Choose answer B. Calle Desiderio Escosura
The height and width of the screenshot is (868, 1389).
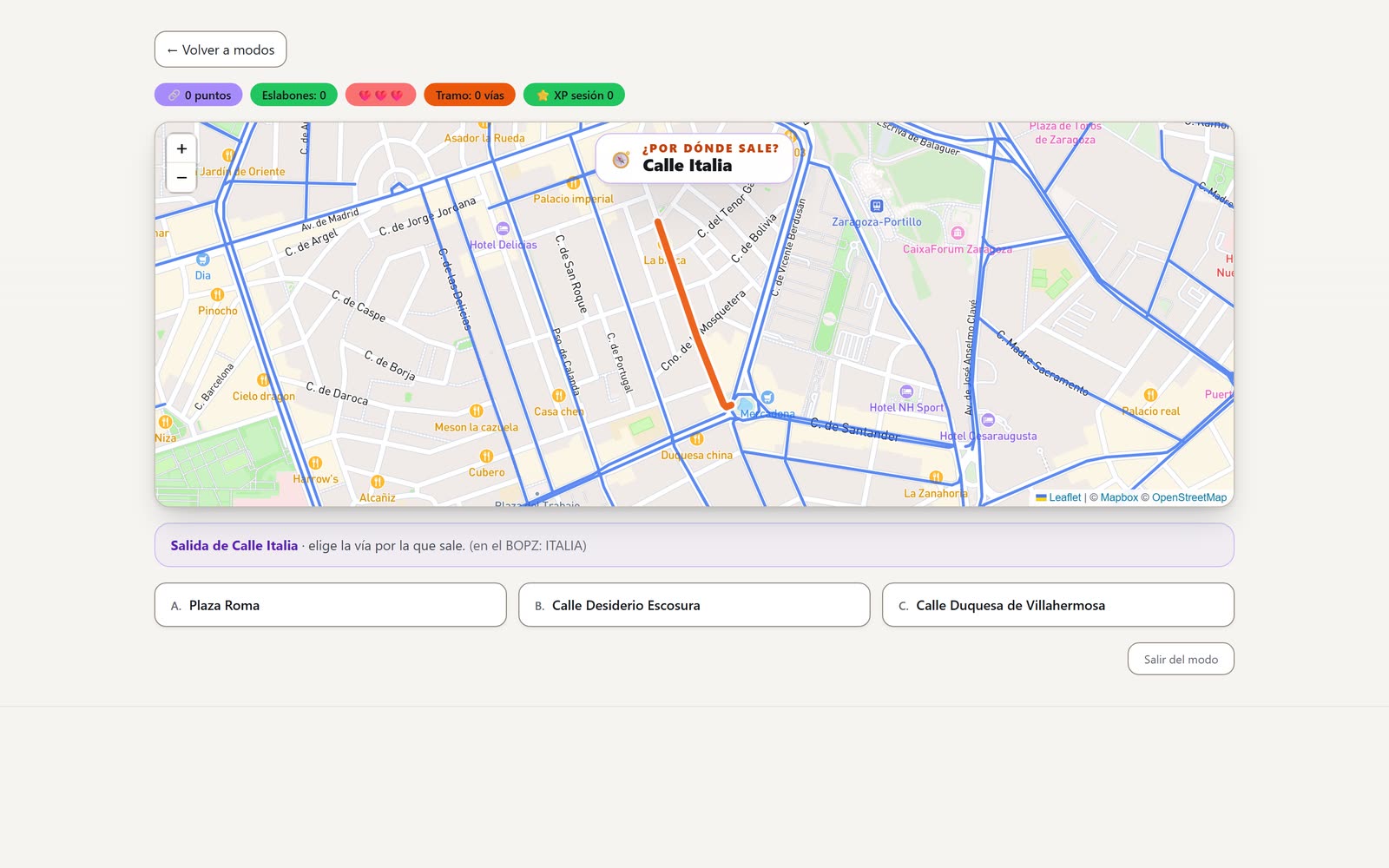[694, 605]
